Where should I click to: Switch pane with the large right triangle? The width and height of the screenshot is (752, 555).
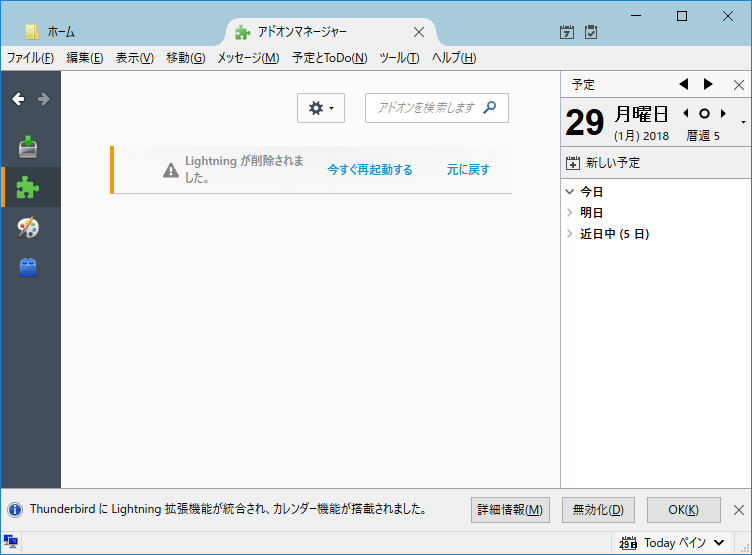708,84
